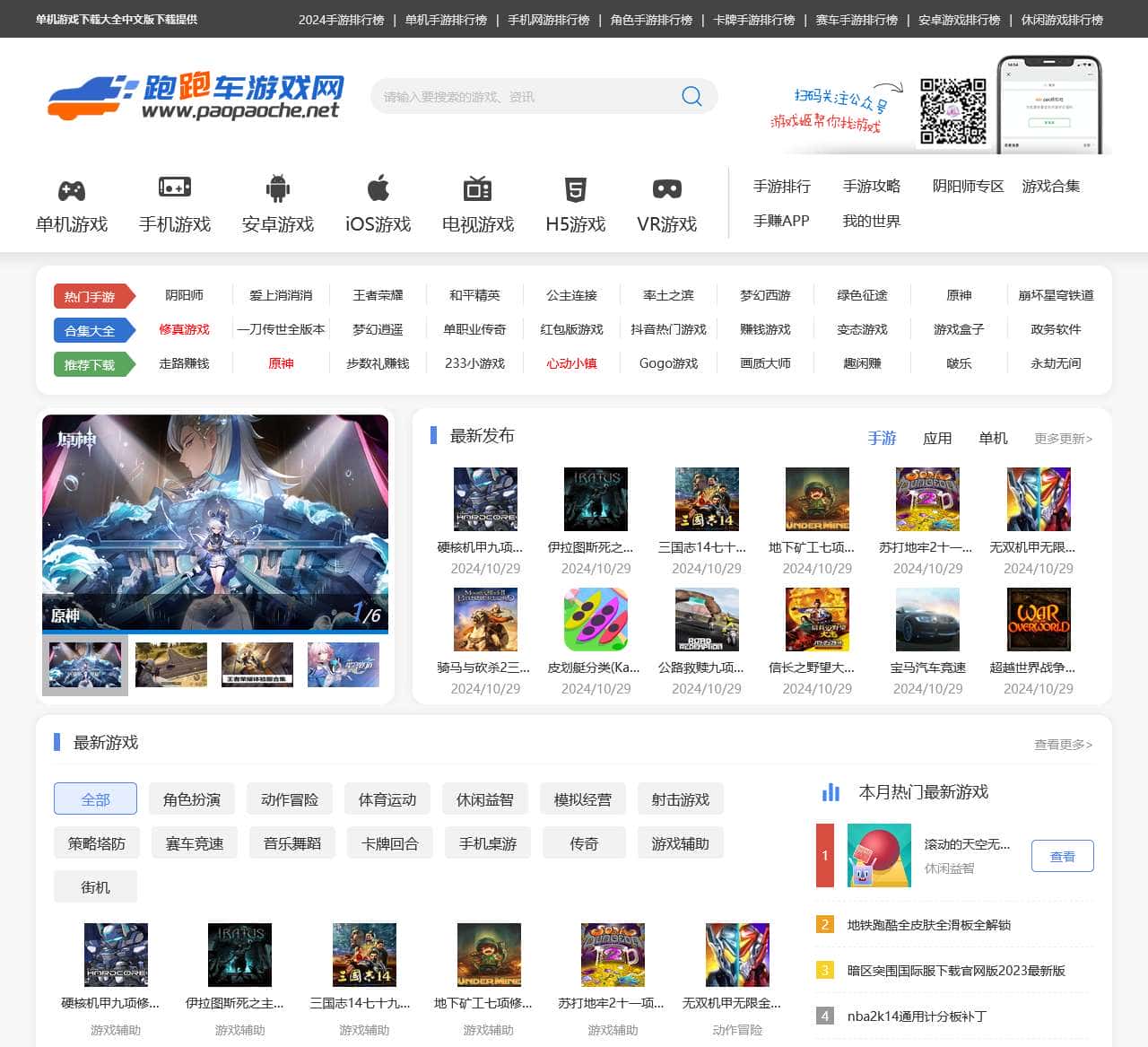Screen dimensions: 1148x1047
Task: Open the H5游戏 HTML5 shield icon
Action: (x=576, y=189)
